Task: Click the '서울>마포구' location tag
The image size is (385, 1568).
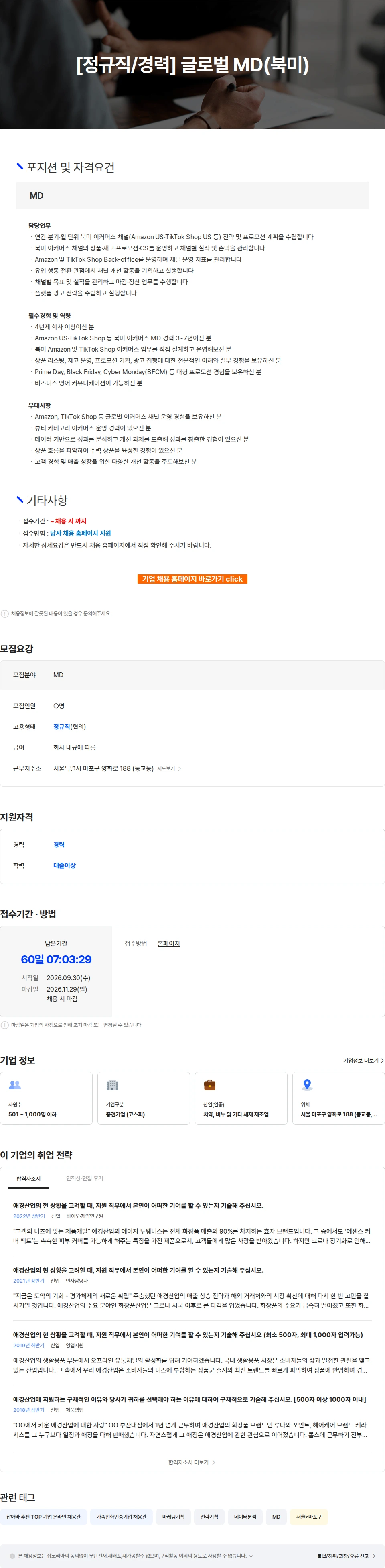Action: pos(309,1517)
